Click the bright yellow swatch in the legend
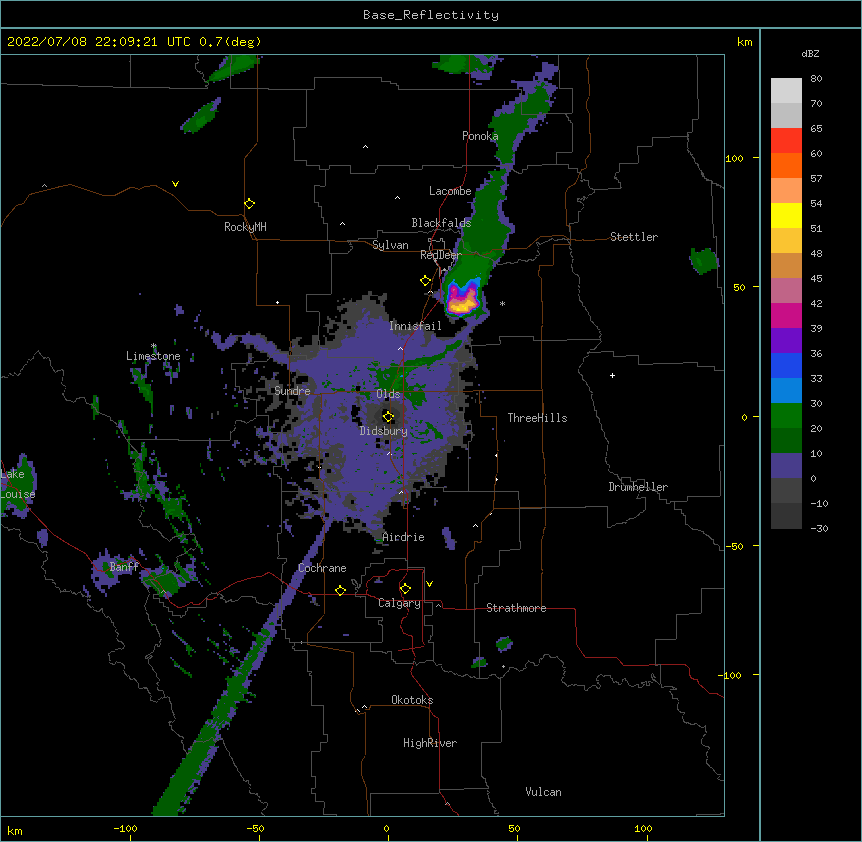 [786, 215]
